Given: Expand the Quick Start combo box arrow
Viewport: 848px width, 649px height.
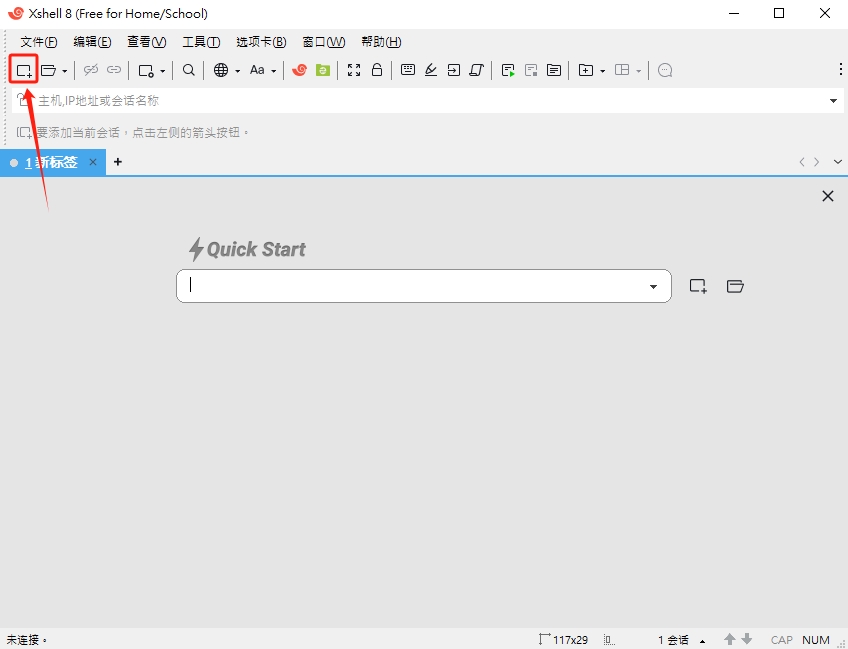Looking at the screenshot, I should [x=653, y=287].
